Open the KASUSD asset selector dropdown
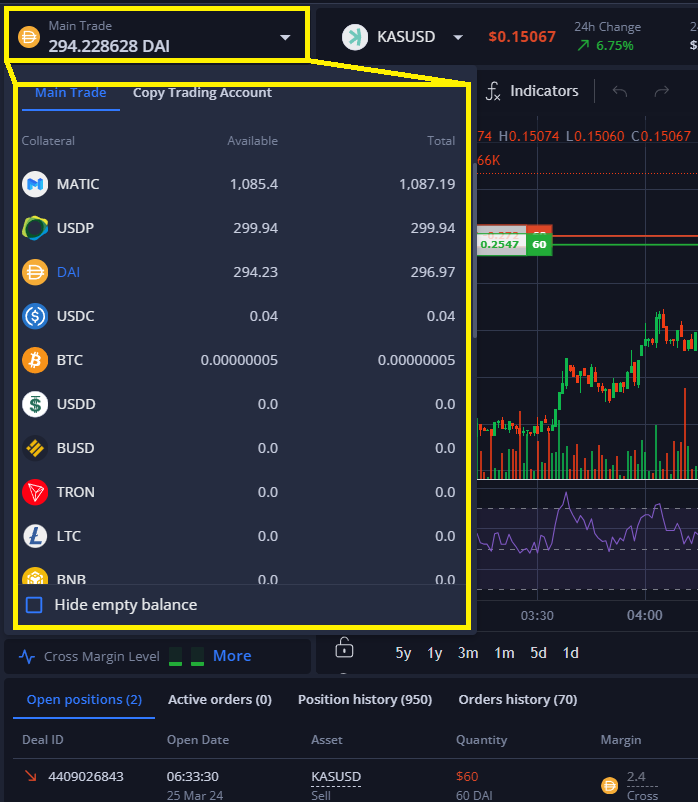The height and width of the screenshot is (802, 698). [457, 37]
